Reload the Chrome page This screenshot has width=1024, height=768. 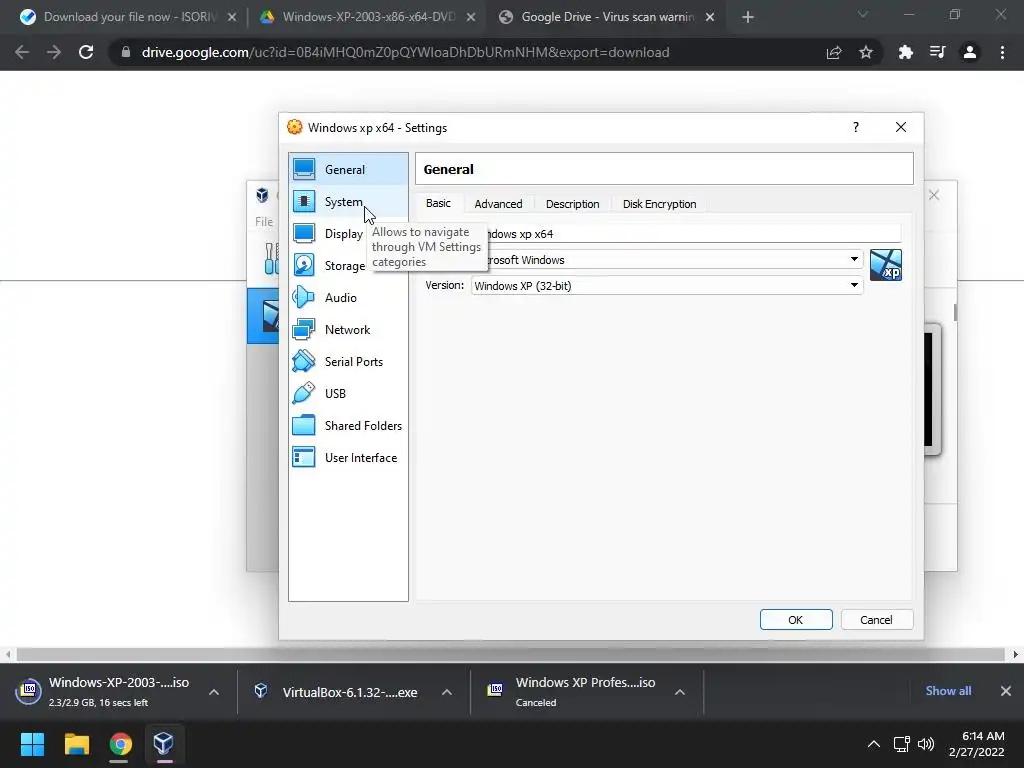86,52
